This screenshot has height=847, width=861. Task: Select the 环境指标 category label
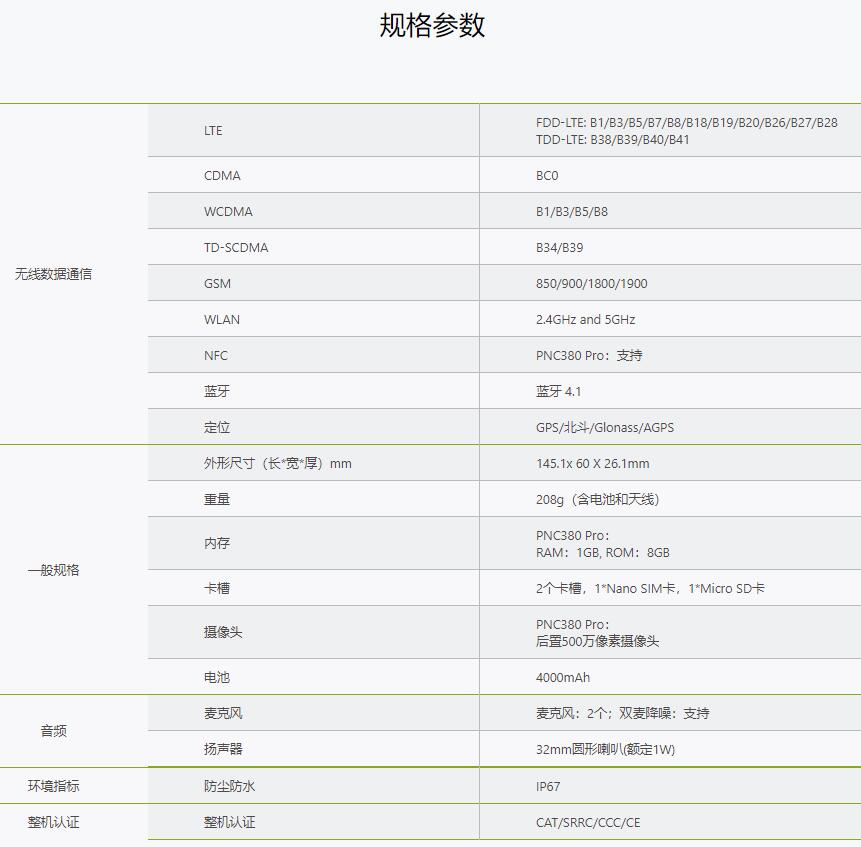[x=53, y=786]
